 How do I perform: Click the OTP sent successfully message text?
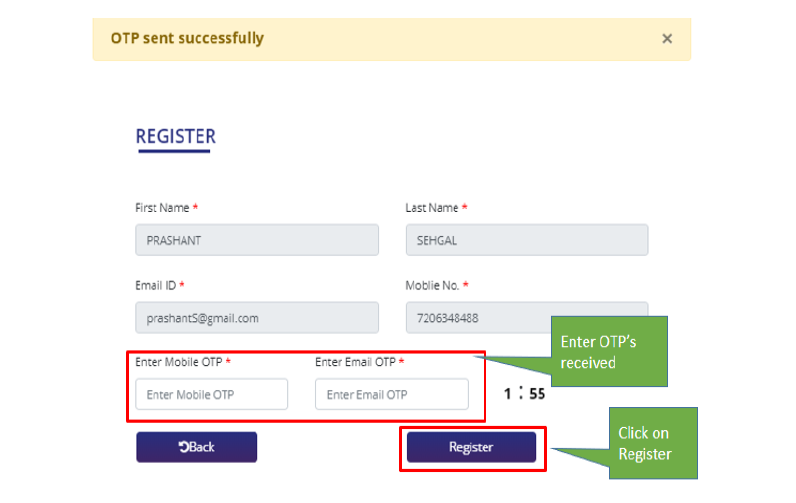click(x=187, y=38)
